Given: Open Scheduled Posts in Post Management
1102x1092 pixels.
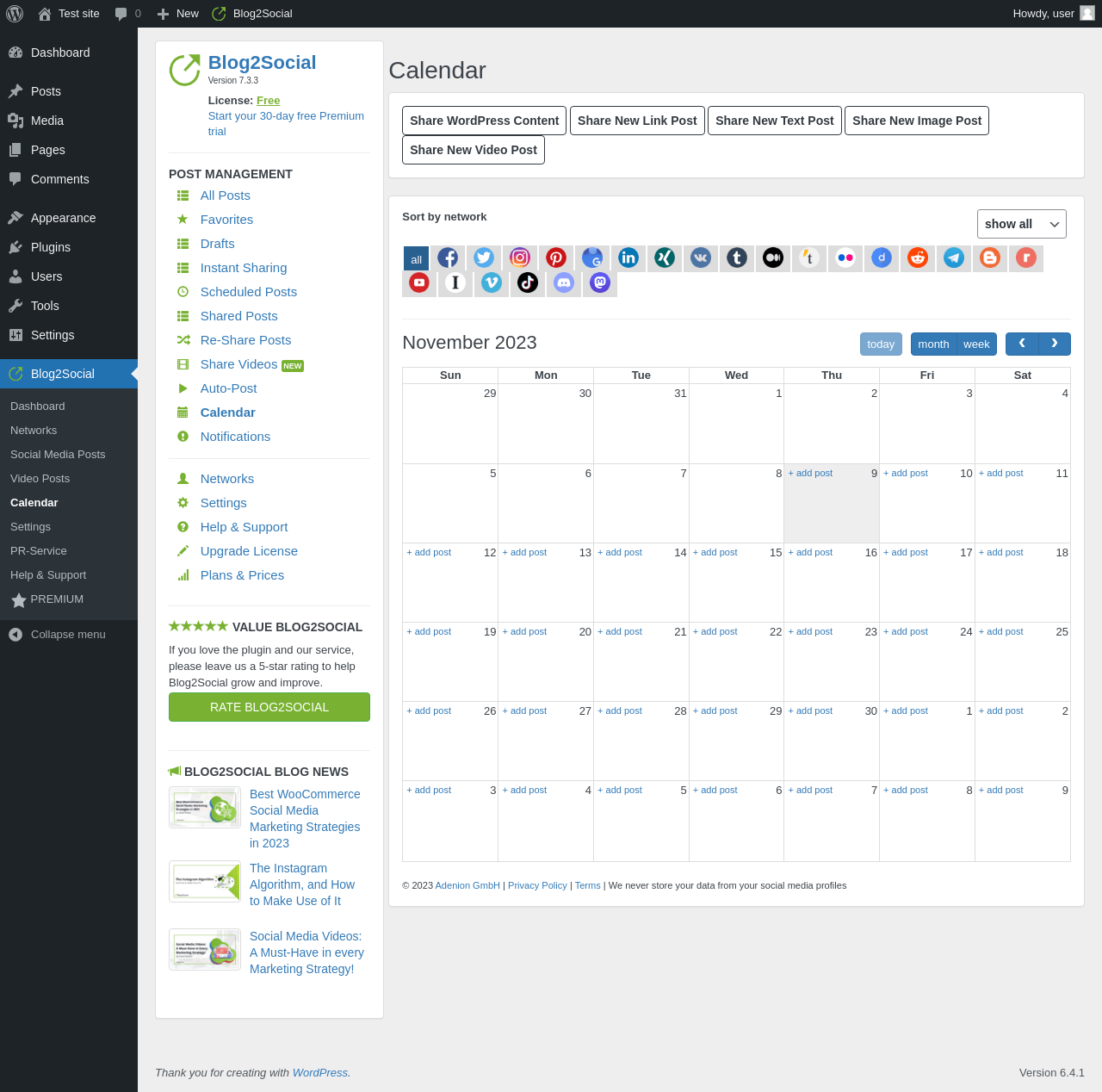Looking at the screenshot, I should tap(248, 292).
